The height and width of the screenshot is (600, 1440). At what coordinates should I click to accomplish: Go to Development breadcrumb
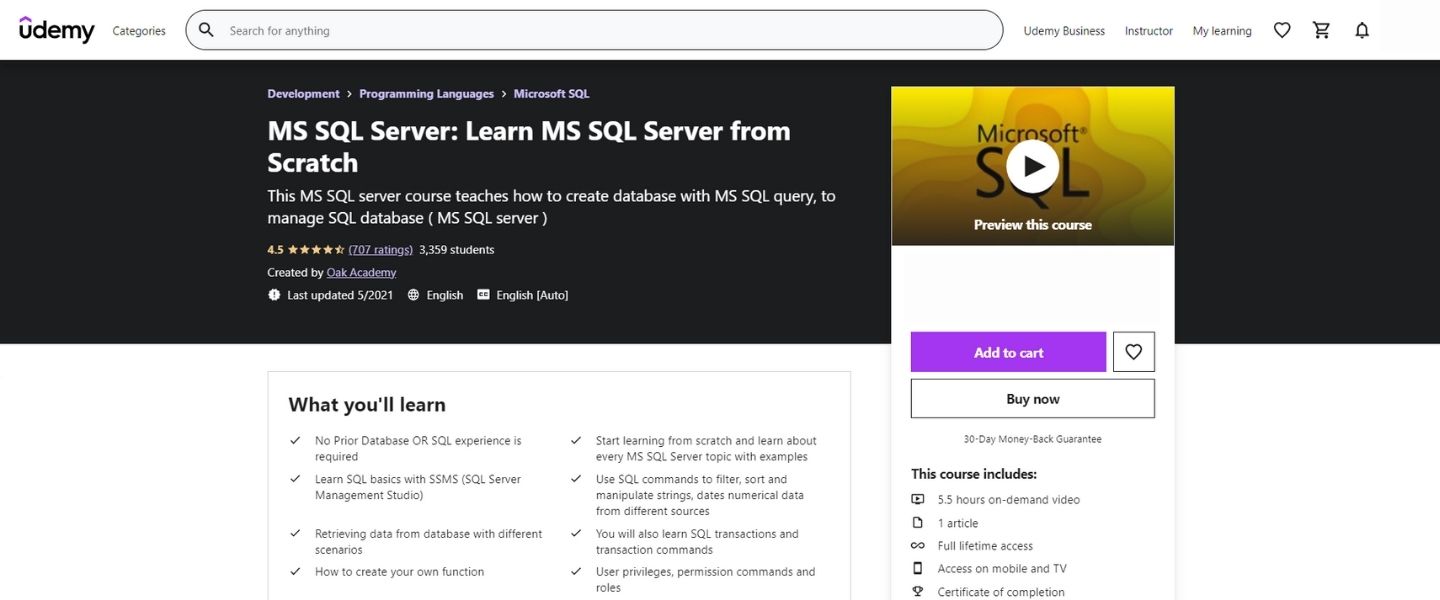point(303,94)
